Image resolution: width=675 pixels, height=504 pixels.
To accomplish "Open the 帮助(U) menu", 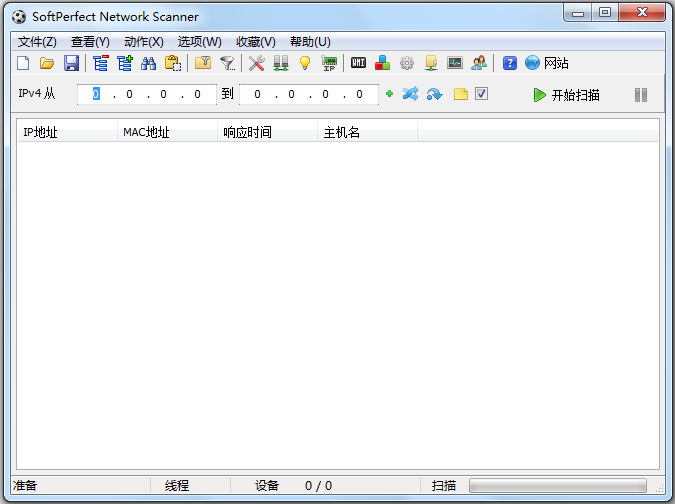I will coord(310,42).
